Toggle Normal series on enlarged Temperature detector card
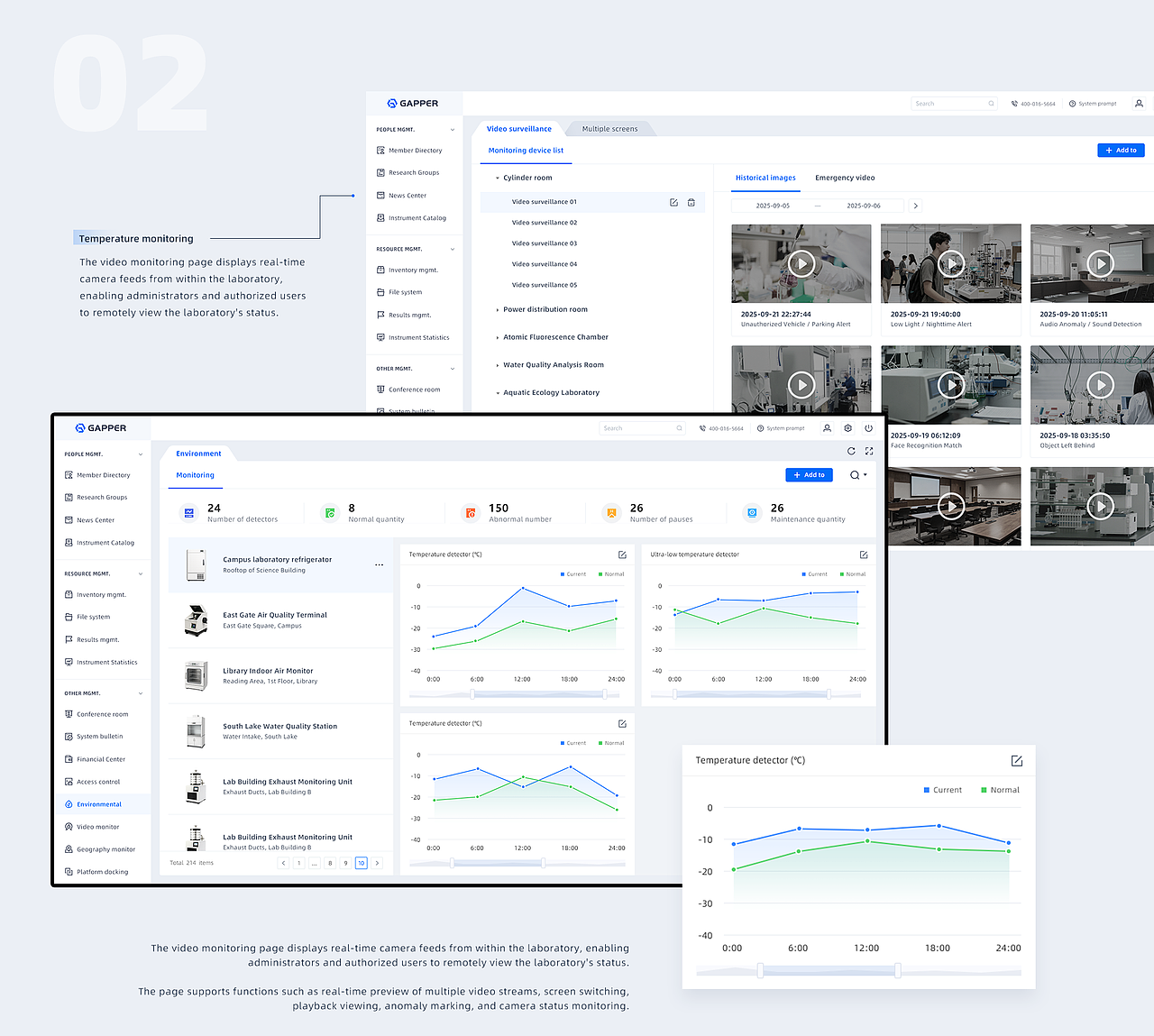1154x1036 pixels. pyautogui.click(x=1000, y=790)
